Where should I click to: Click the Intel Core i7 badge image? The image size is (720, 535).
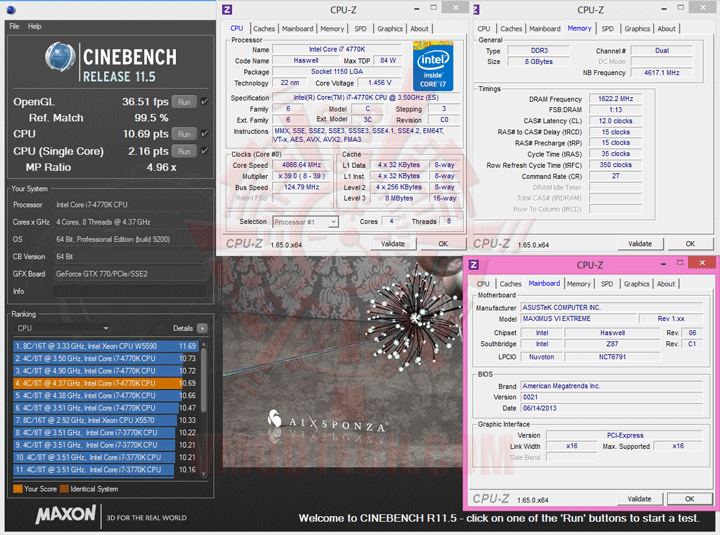pyautogui.click(x=433, y=66)
